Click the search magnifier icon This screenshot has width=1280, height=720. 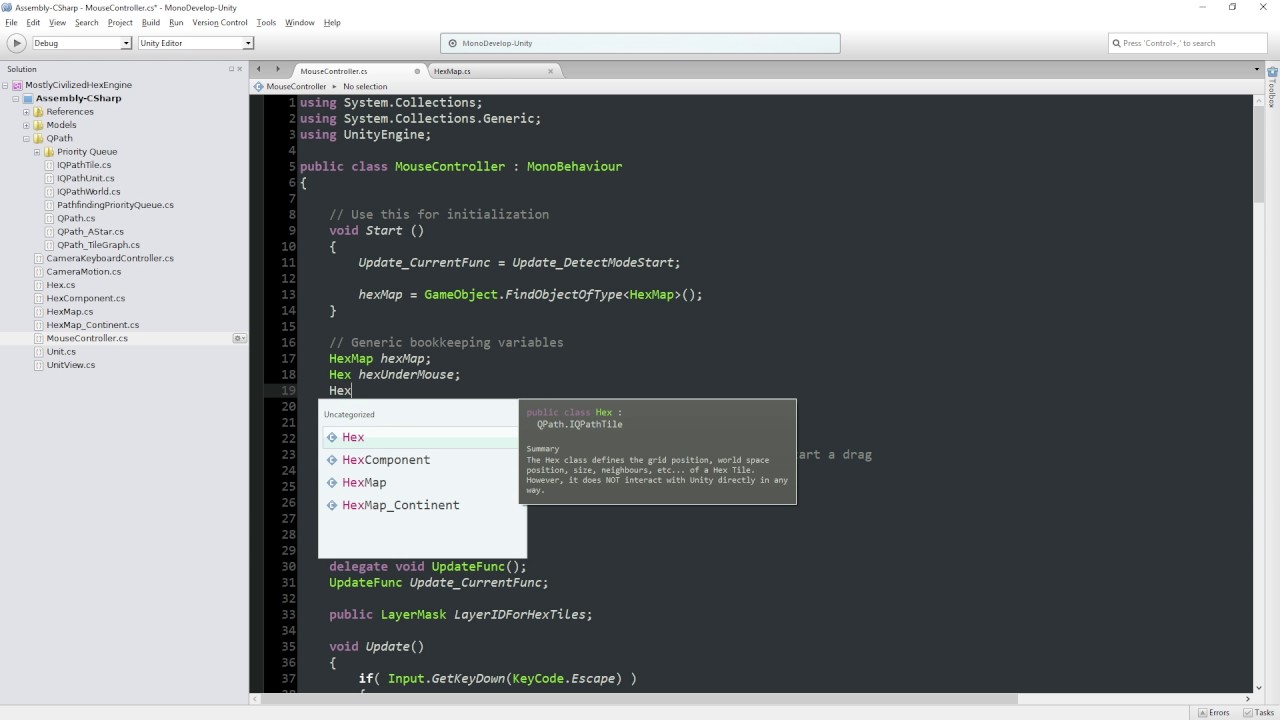coord(1117,43)
